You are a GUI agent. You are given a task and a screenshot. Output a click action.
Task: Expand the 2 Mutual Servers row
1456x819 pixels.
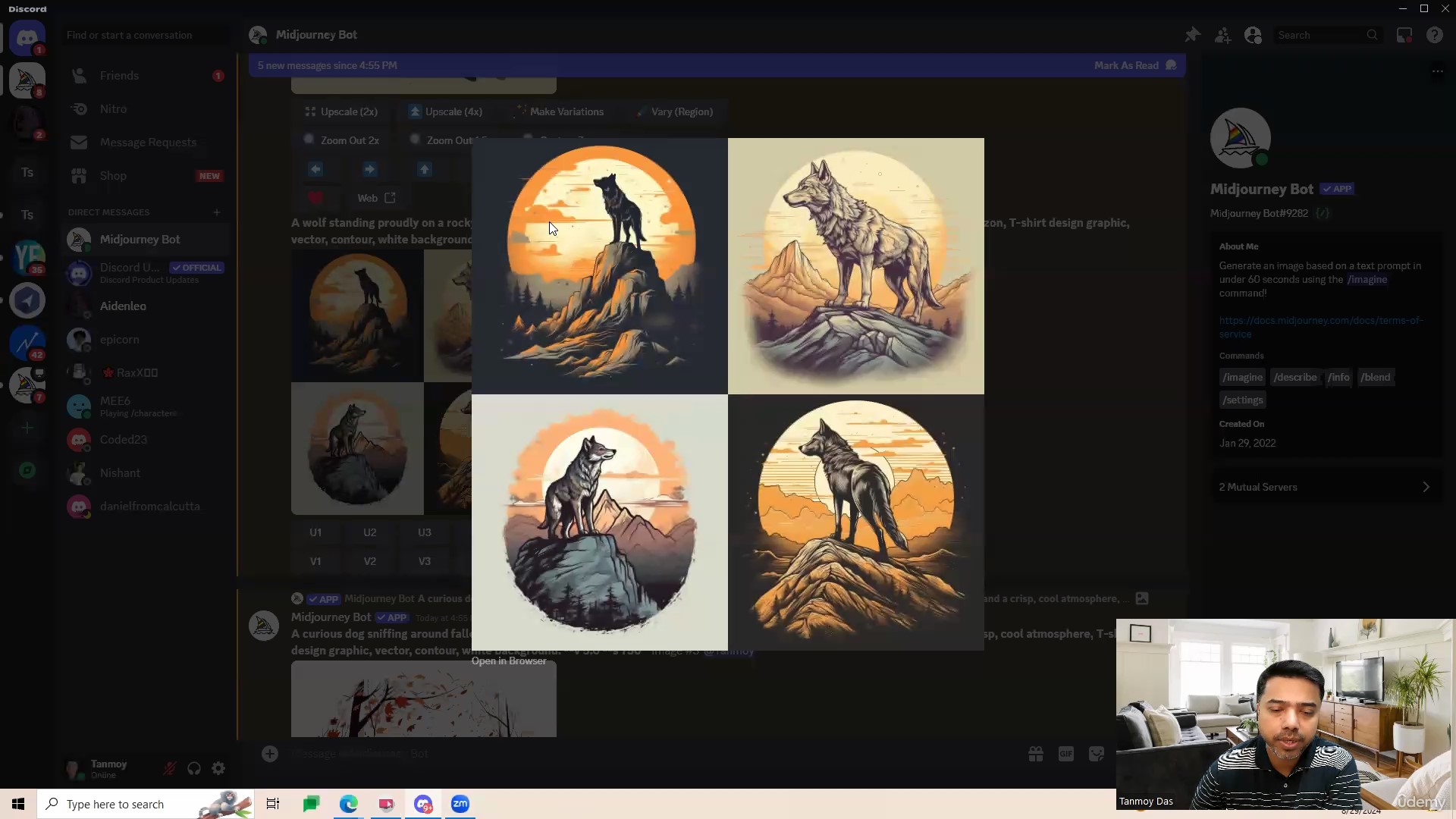tap(1327, 487)
